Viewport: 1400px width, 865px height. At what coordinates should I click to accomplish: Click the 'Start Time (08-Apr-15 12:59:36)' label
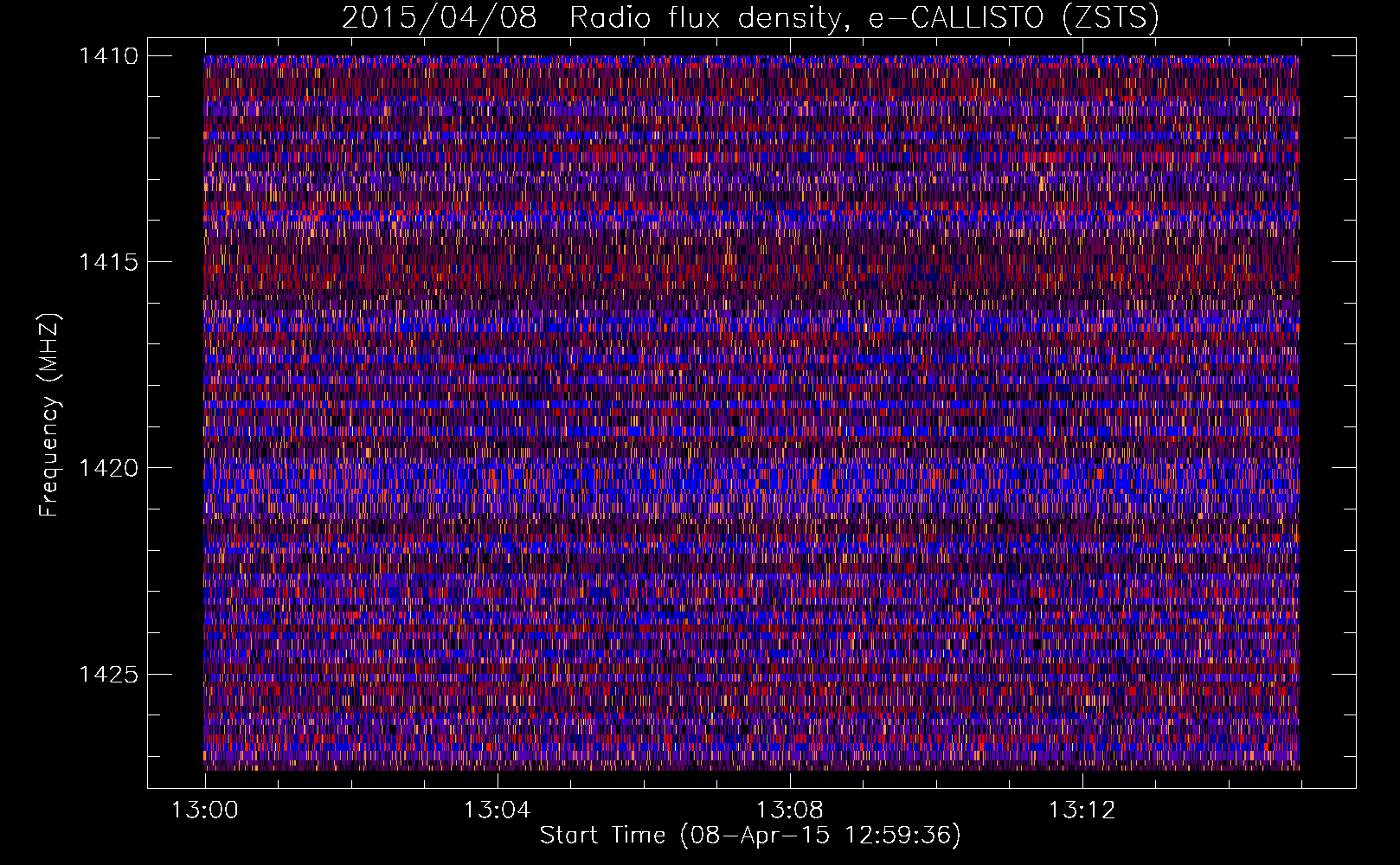(x=750, y=836)
